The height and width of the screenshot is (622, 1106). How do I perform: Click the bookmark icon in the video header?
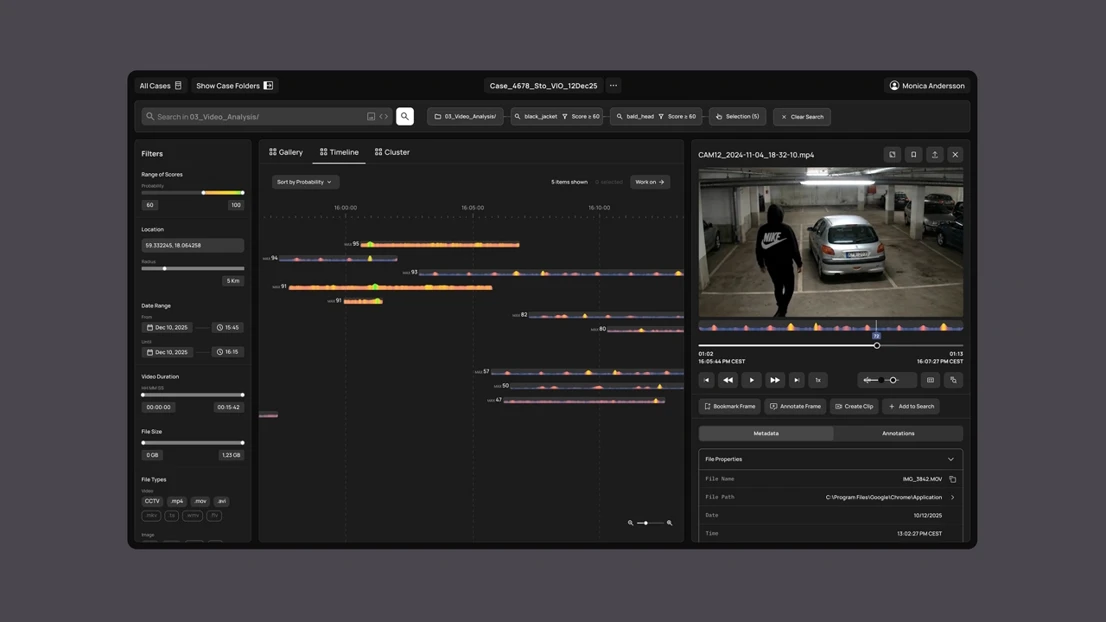(x=913, y=155)
